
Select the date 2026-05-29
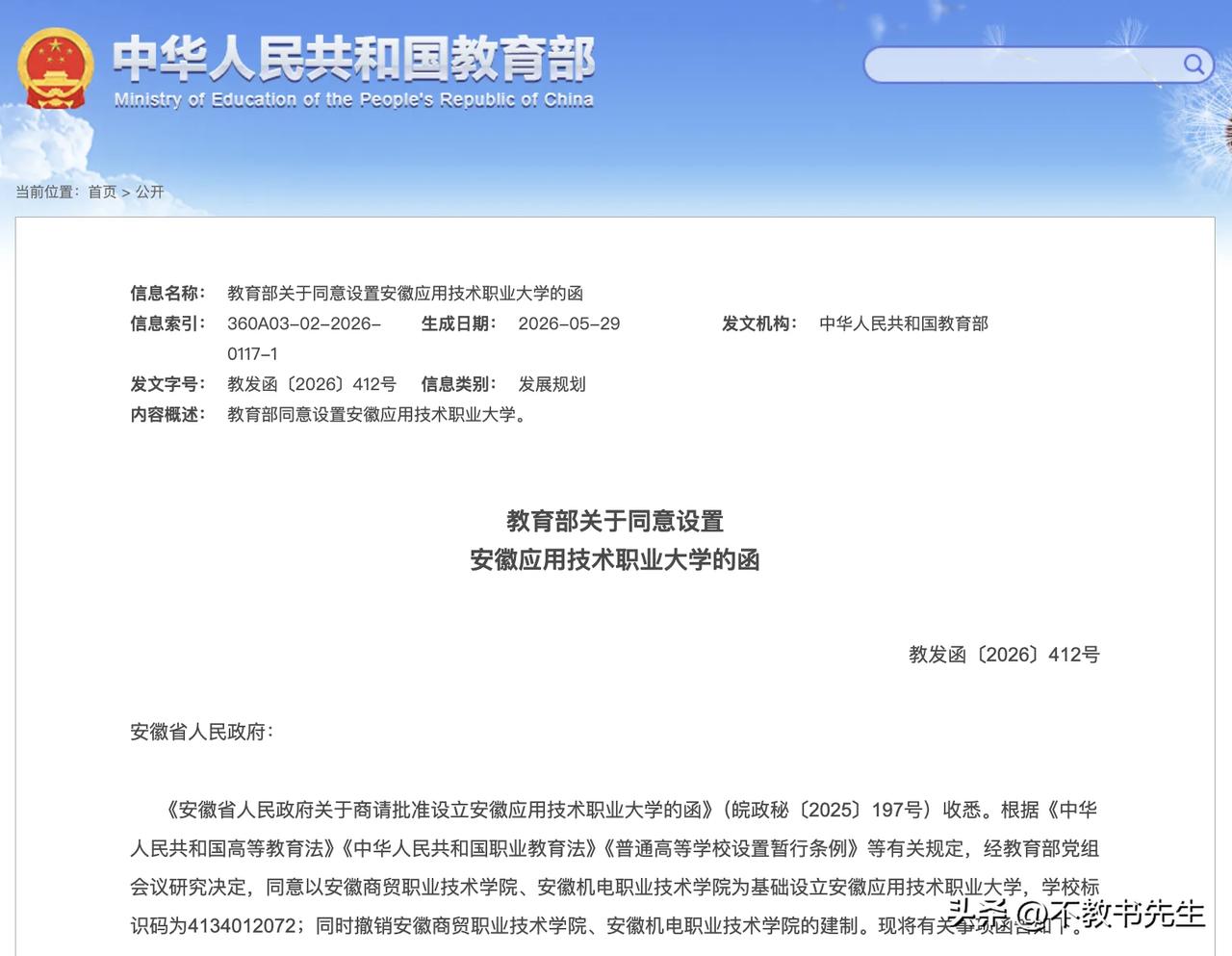point(569,323)
